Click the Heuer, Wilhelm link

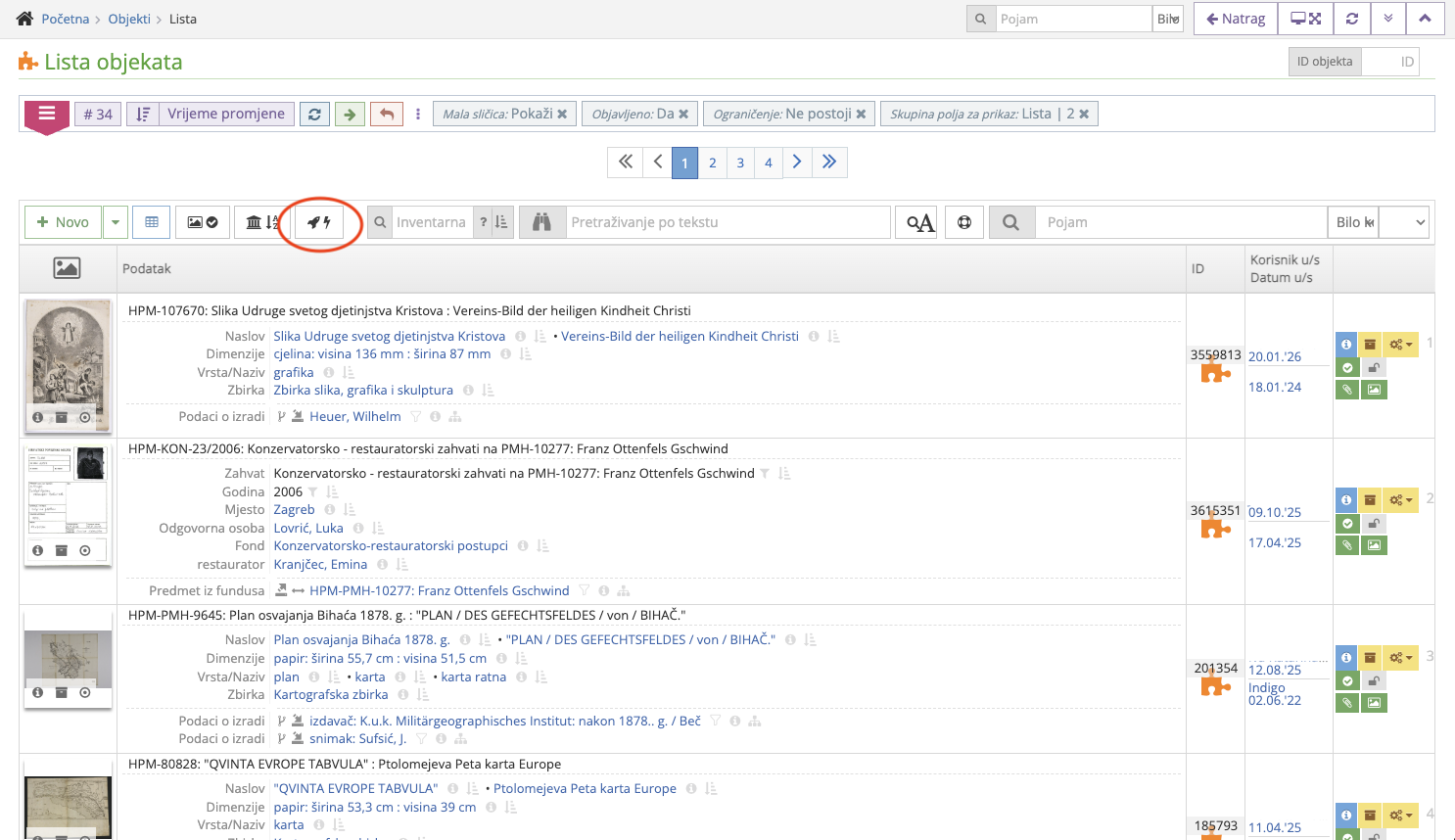tap(355, 416)
